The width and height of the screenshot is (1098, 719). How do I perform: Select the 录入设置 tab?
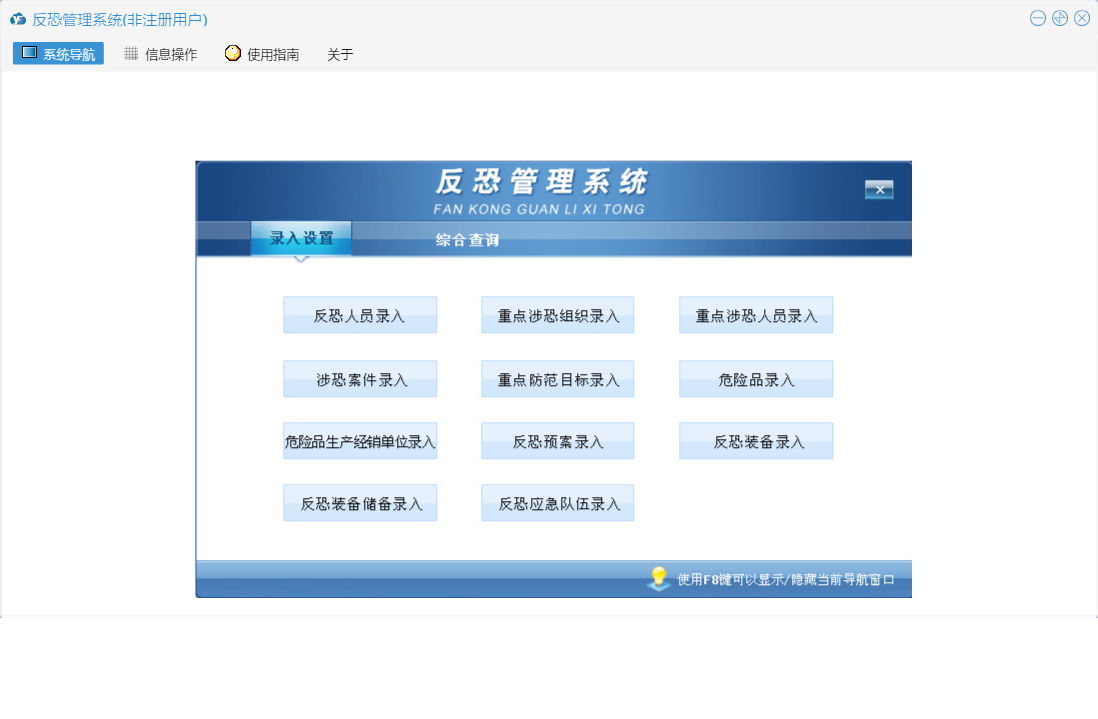coord(301,239)
